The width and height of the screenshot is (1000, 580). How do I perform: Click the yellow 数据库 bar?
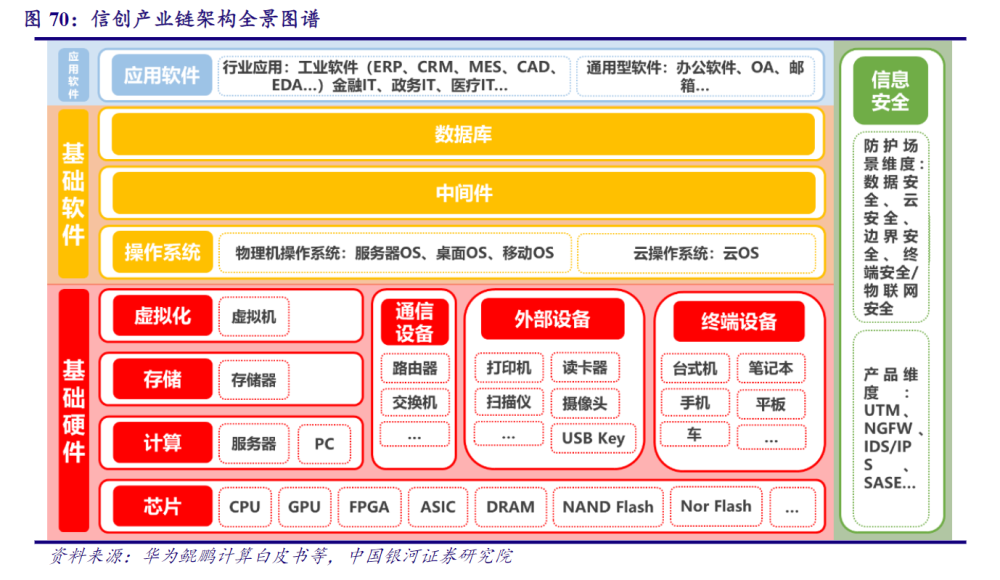(x=464, y=135)
